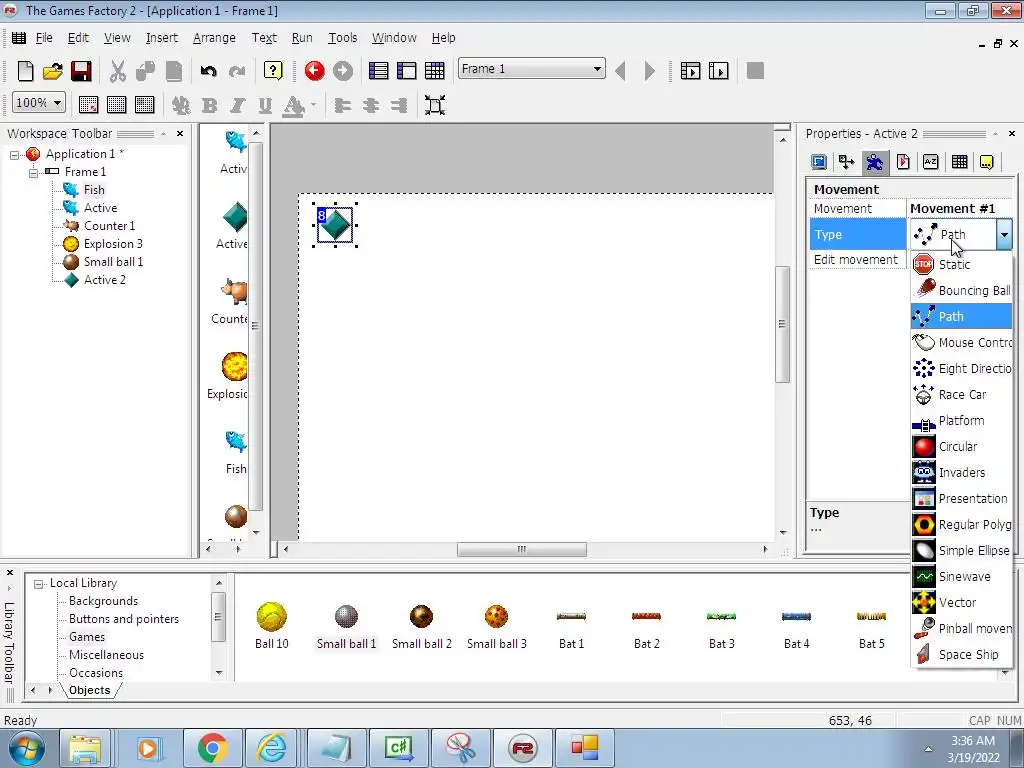This screenshot has width=1024, height=768.
Task: Switch to the Objects library tab
Action: pos(89,690)
